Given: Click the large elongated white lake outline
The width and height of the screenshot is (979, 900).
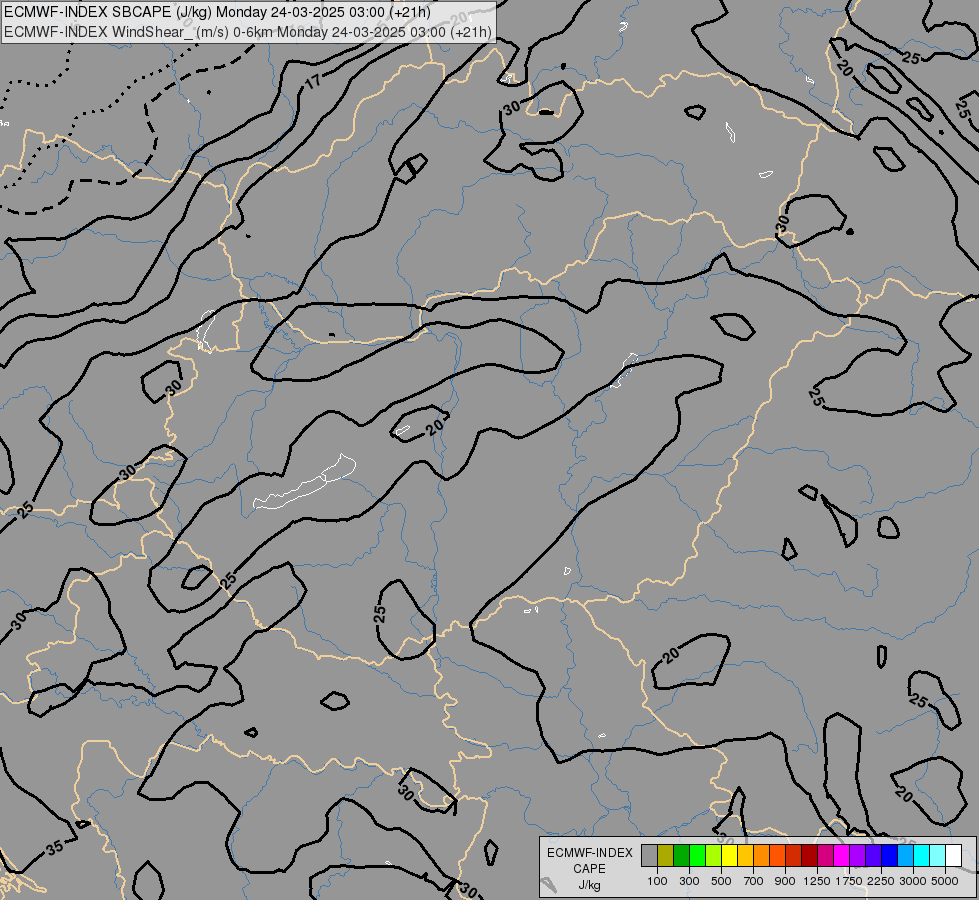Looking at the screenshot, I should click(x=305, y=483).
